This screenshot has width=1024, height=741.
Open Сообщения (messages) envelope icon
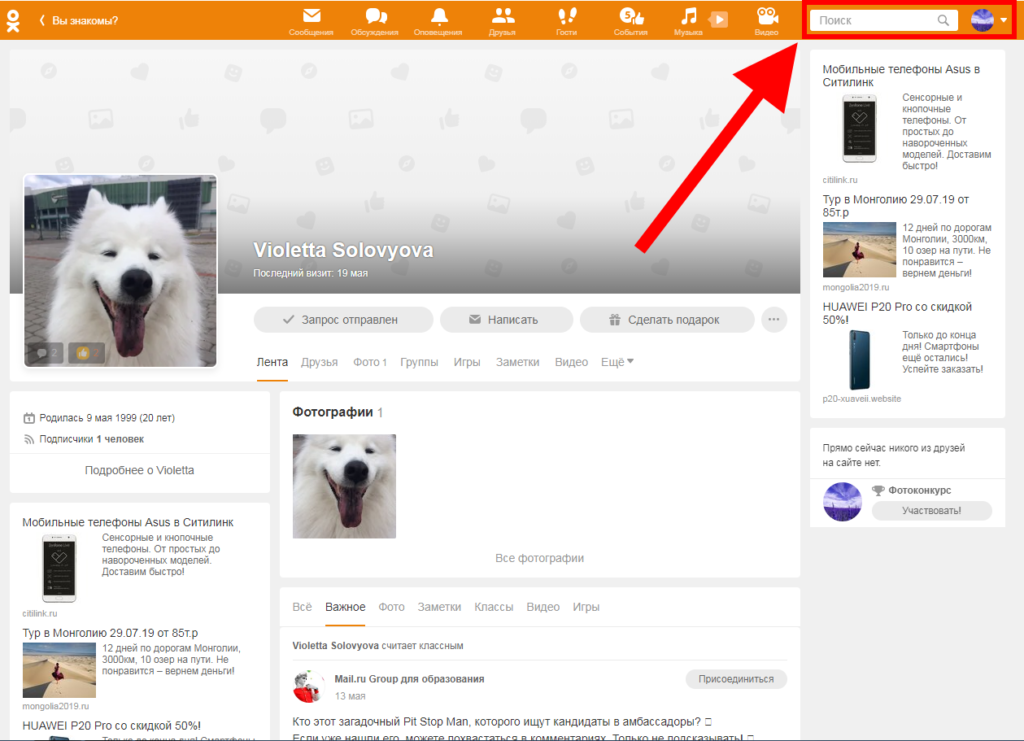[311, 17]
